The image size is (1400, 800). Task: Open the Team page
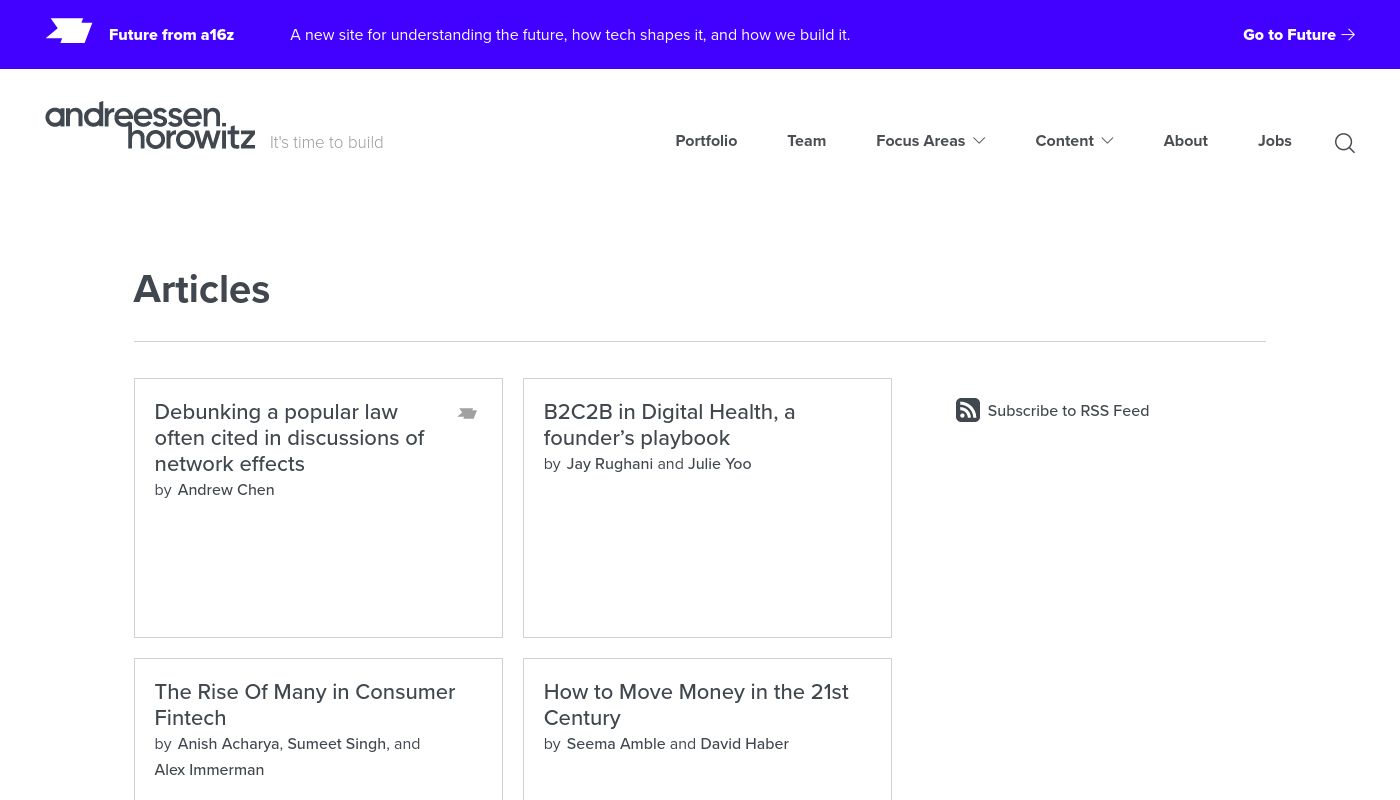(806, 141)
